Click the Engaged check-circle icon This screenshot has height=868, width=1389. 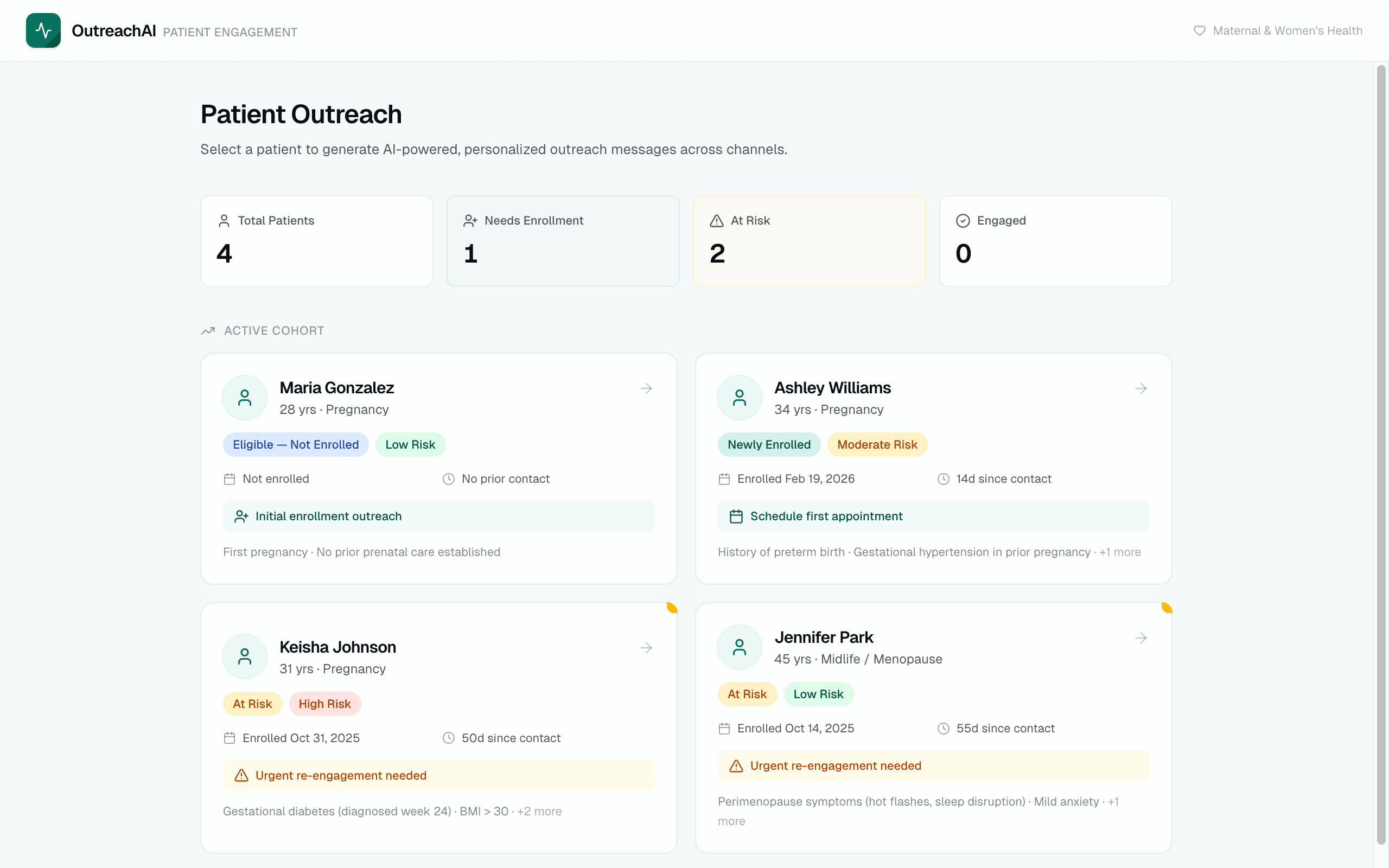965,220
